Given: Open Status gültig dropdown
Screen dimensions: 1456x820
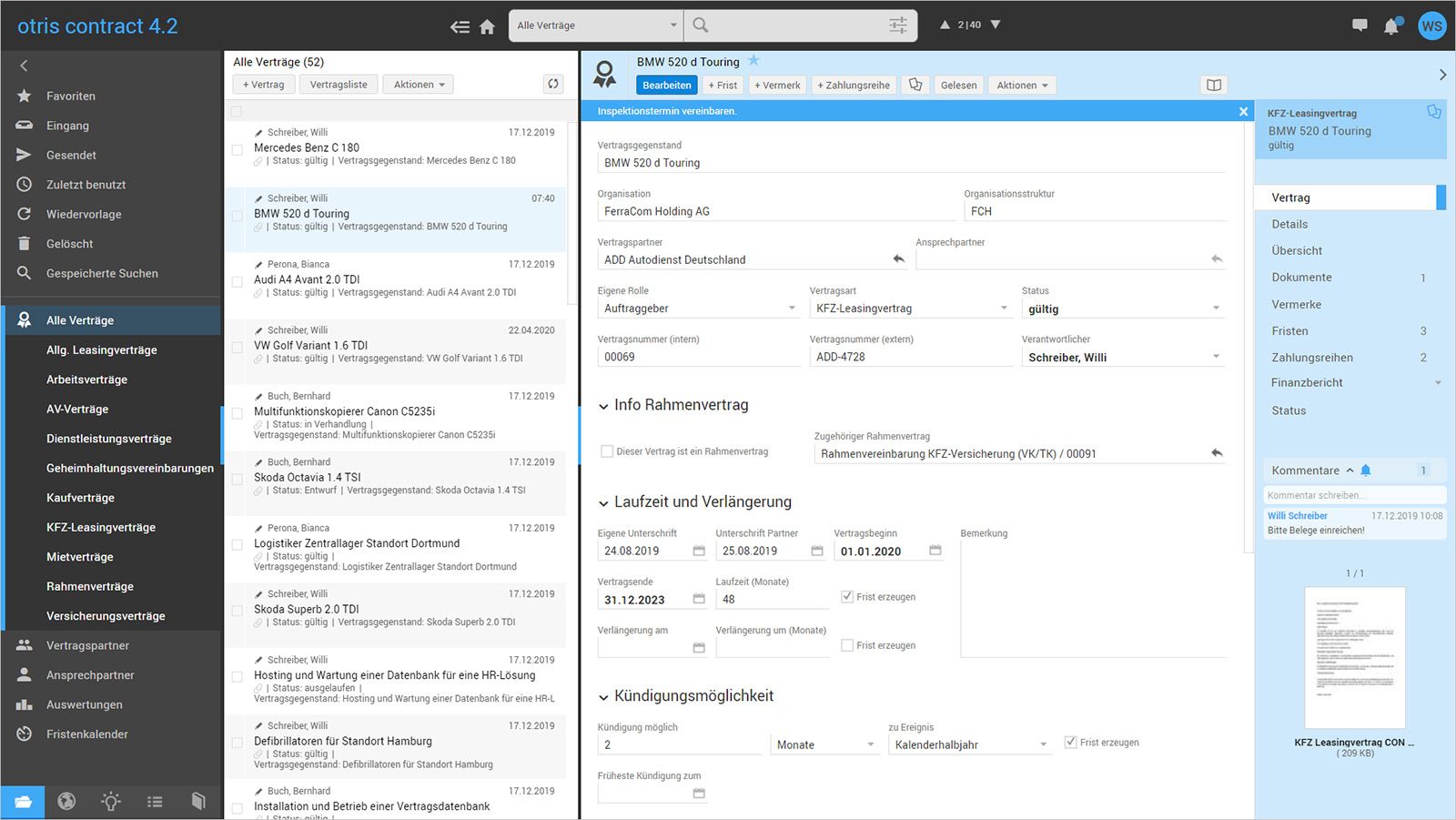Looking at the screenshot, I should click(x=1124, y=309).
